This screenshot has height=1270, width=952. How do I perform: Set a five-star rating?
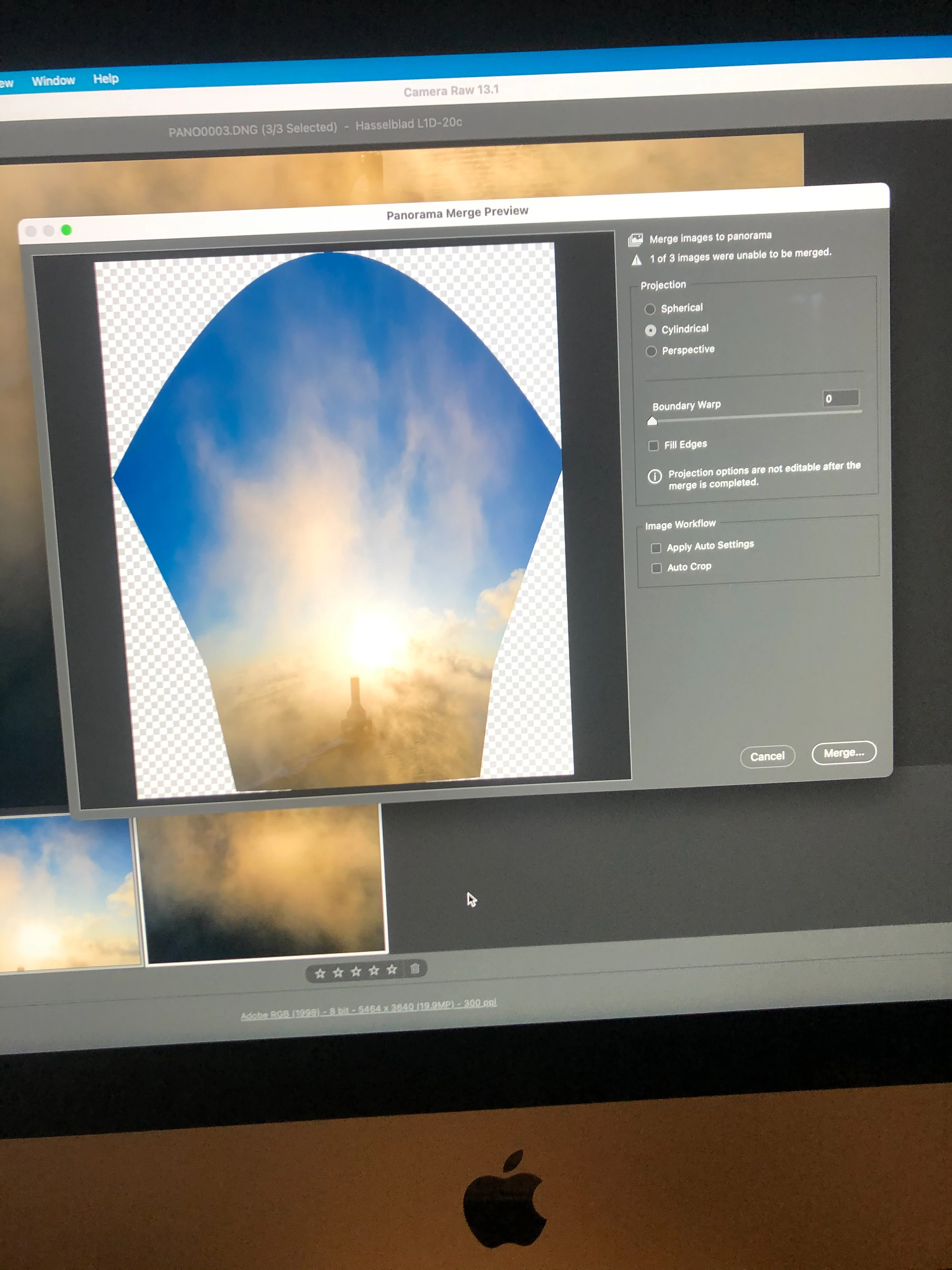tap(392, 970)
